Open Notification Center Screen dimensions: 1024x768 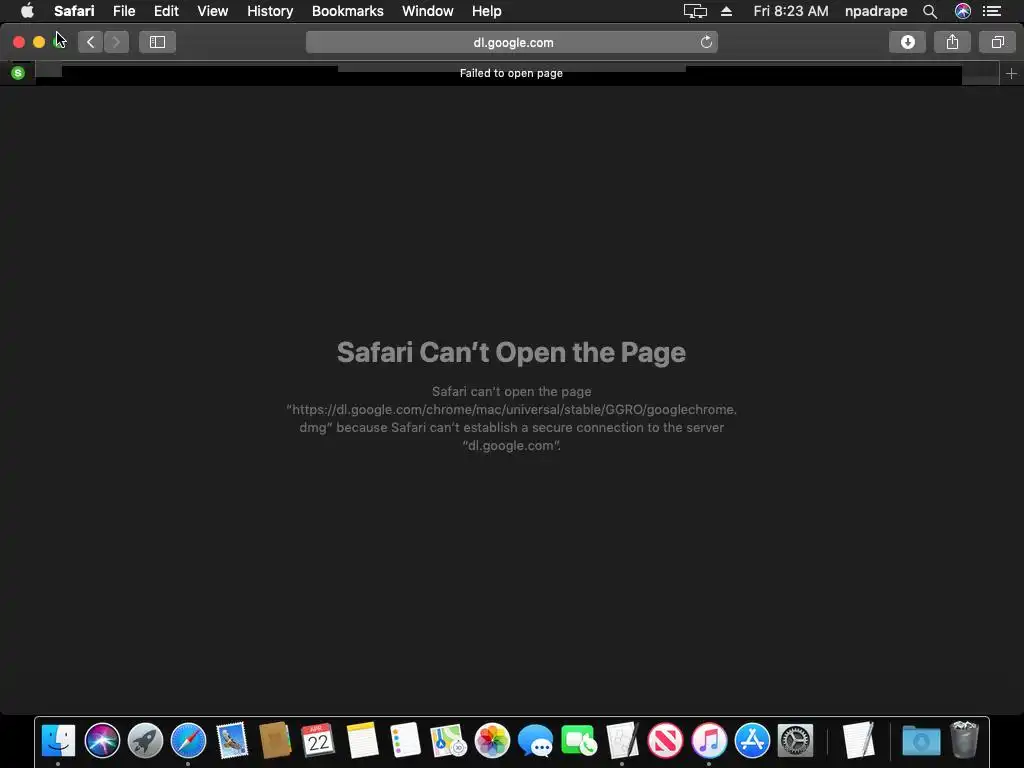992,11
